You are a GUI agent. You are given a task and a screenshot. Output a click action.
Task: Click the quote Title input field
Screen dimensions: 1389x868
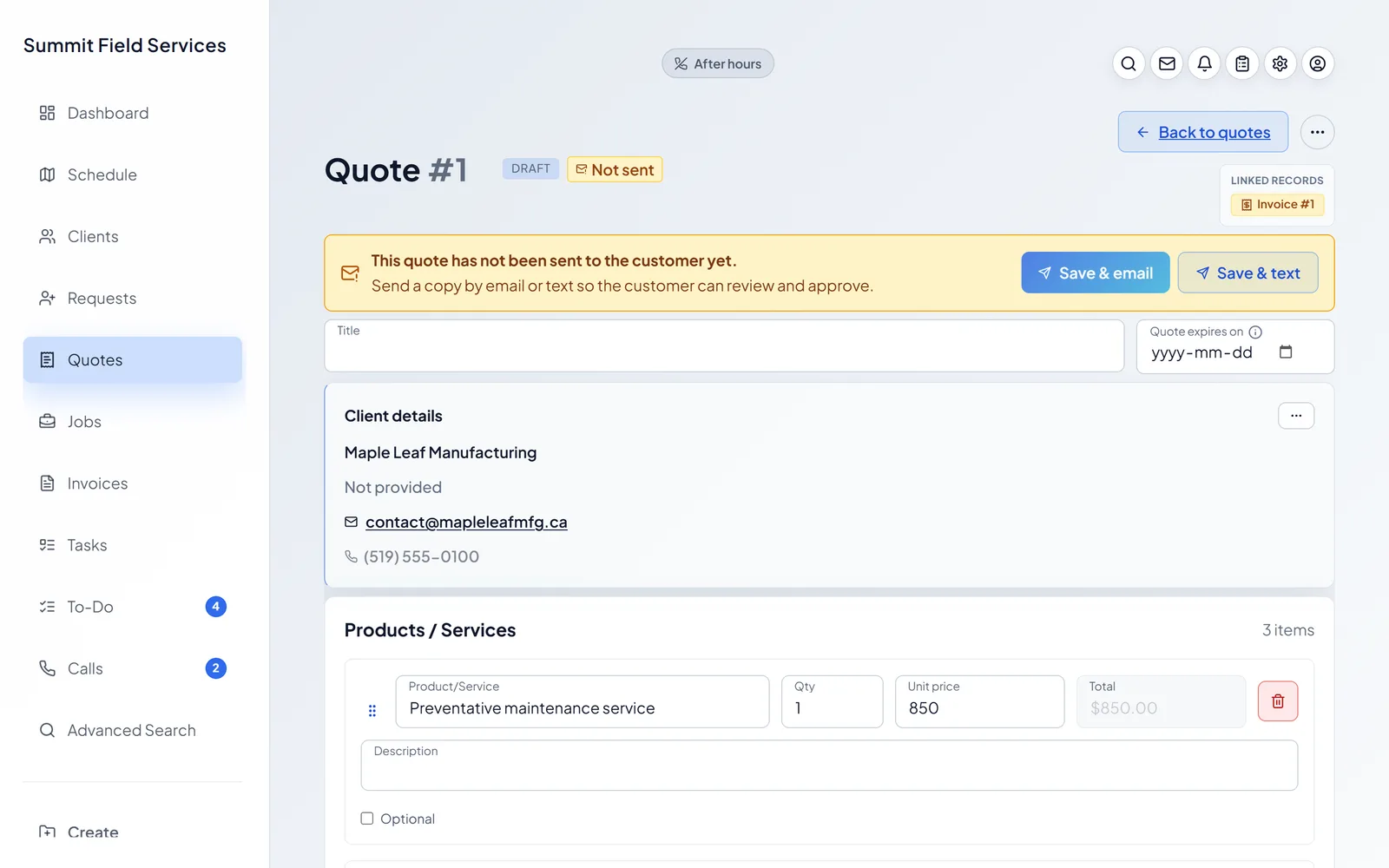click(x=724, y=346)
